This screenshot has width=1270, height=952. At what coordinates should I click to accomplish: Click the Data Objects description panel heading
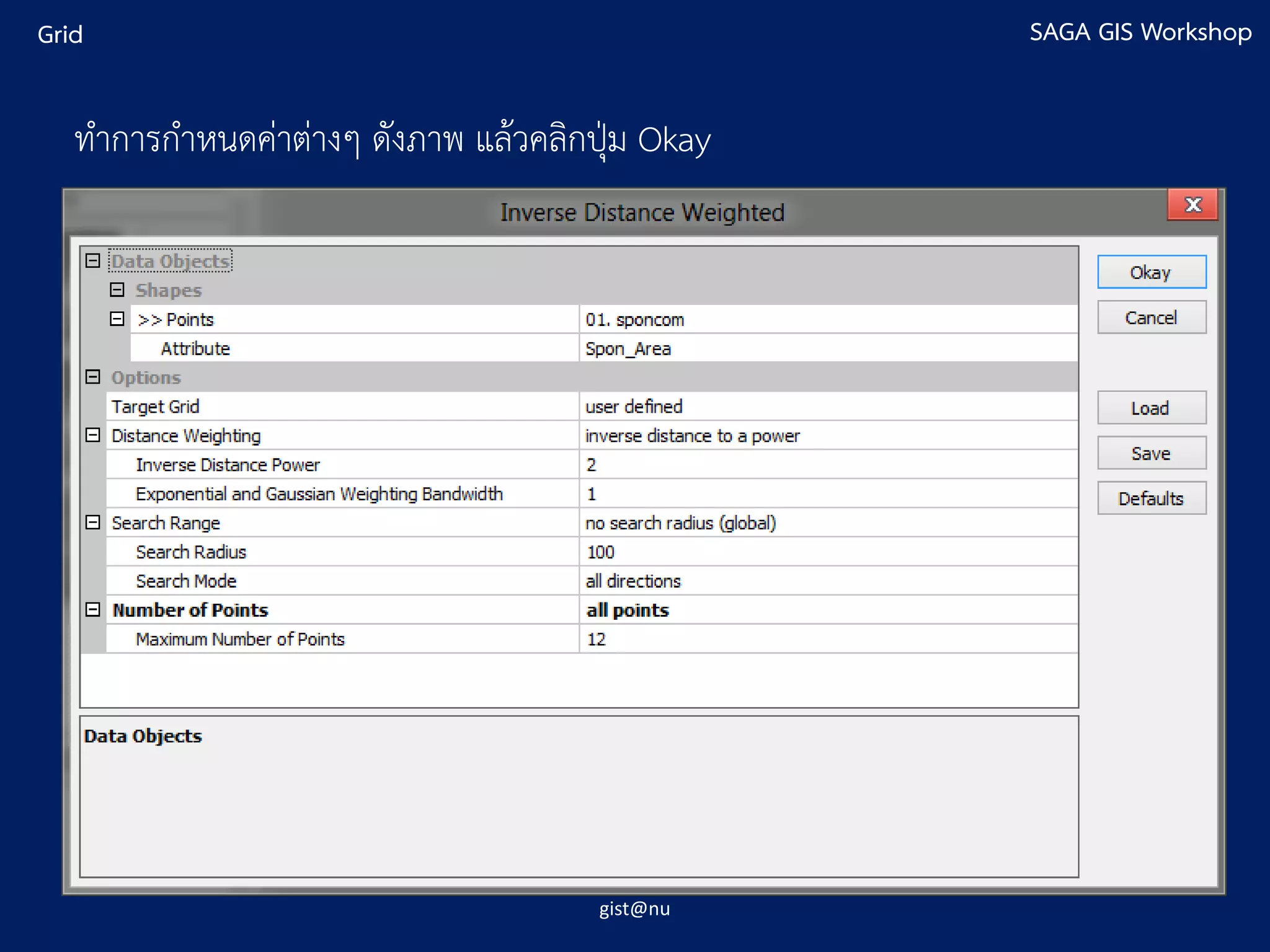tap(143, 736)
